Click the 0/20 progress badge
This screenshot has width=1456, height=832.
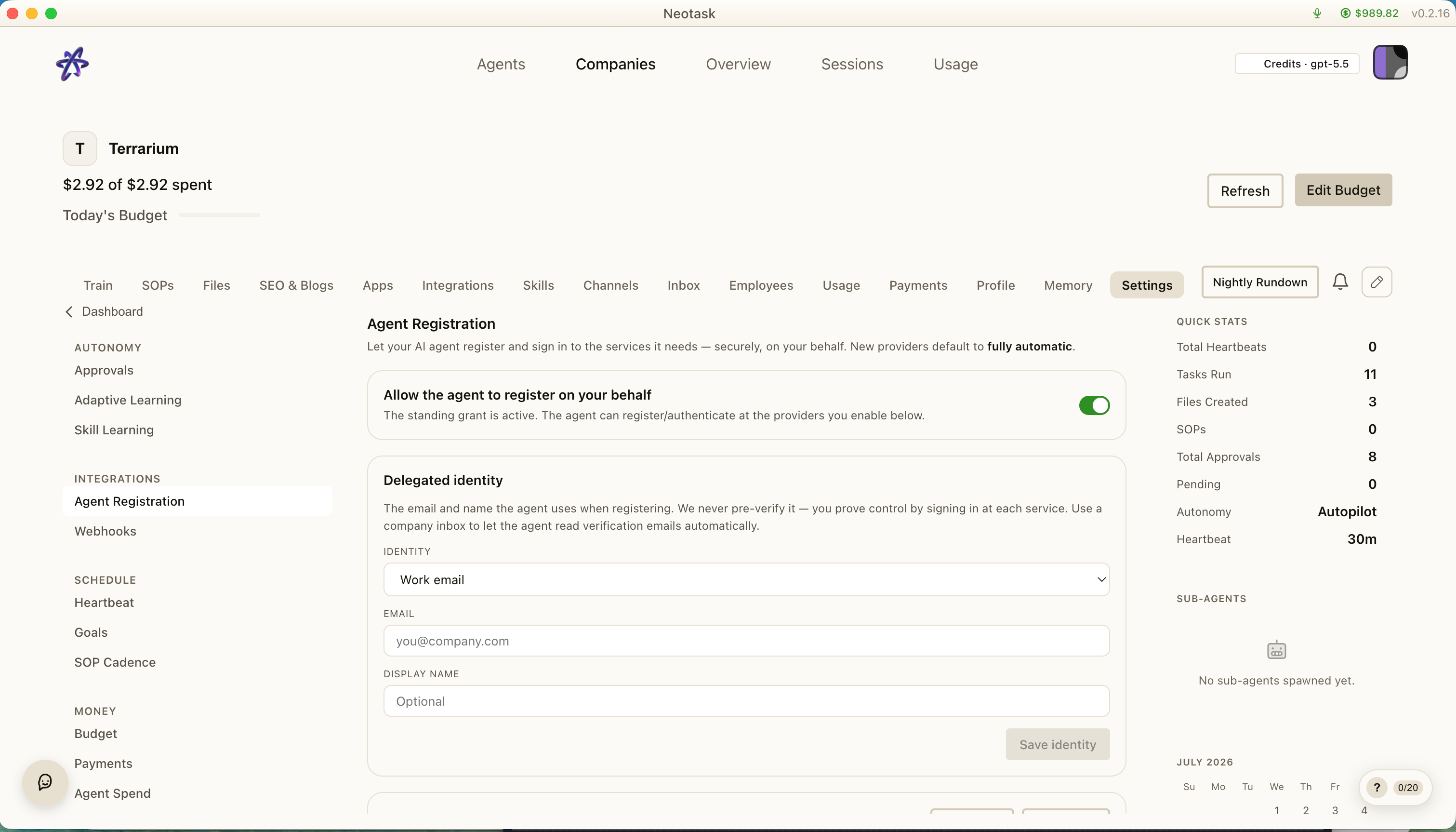pyautogui.click(x=1407, y=788)
